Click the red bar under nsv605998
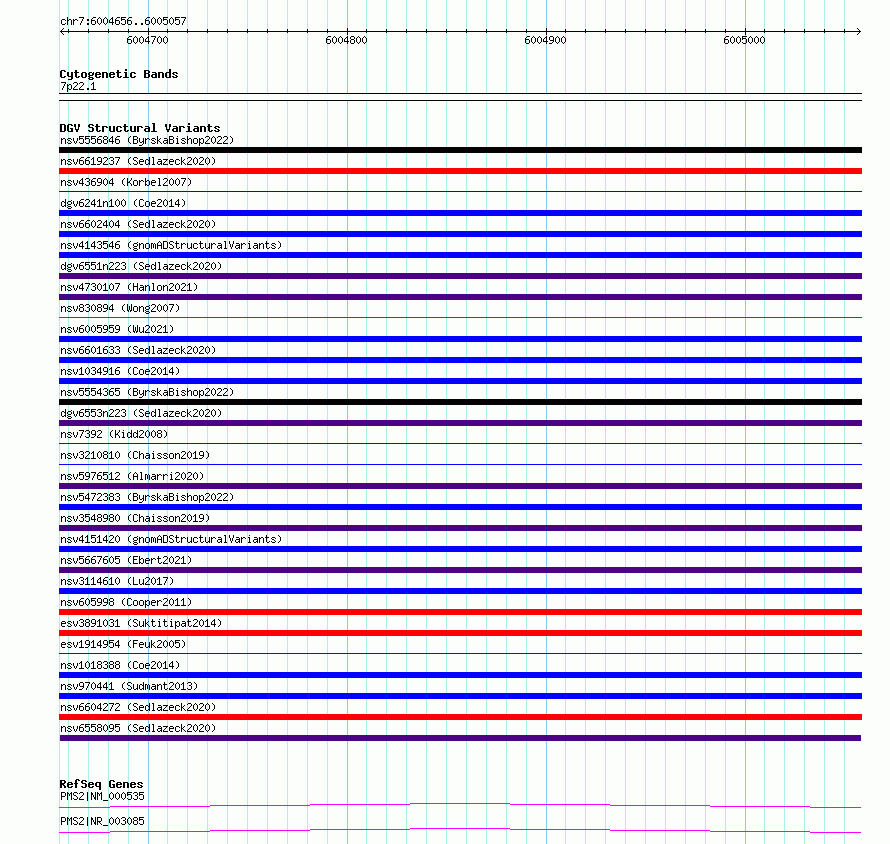The height and width of the screenshot is (844, 890). click(460, 612)
